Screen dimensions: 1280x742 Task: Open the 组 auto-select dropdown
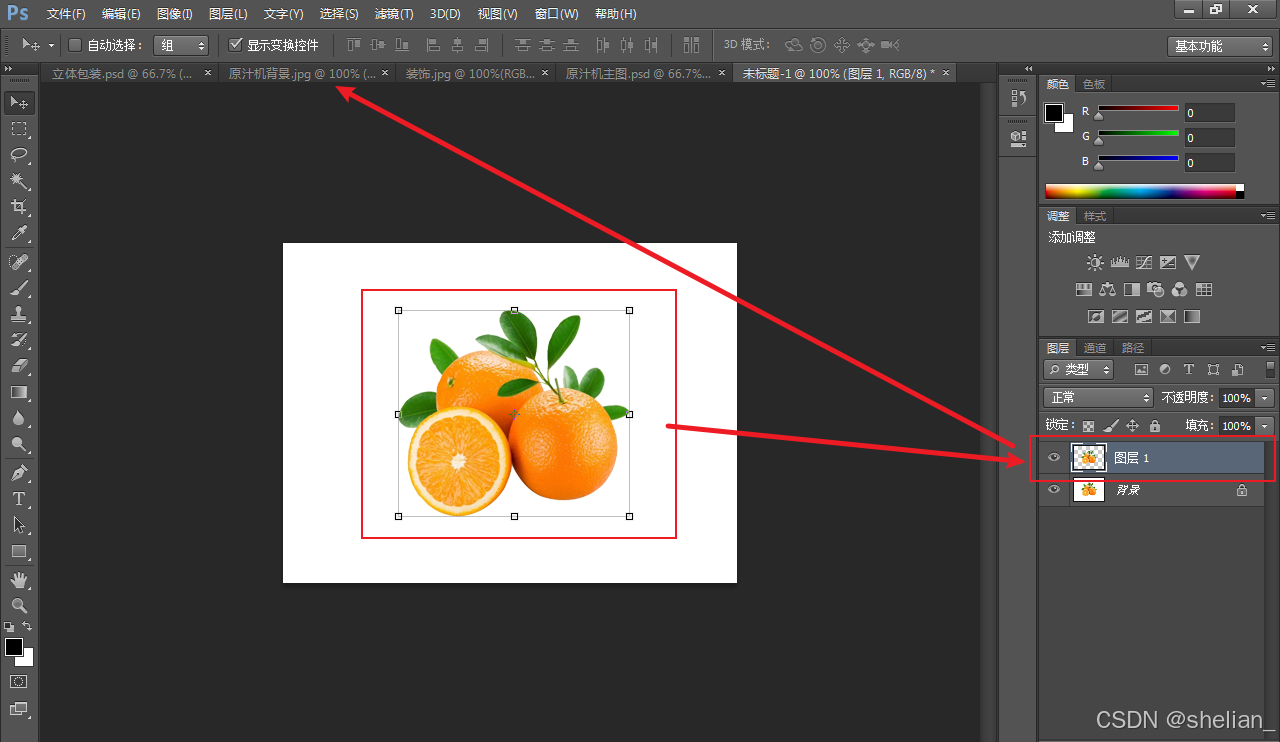pos(181,45)
